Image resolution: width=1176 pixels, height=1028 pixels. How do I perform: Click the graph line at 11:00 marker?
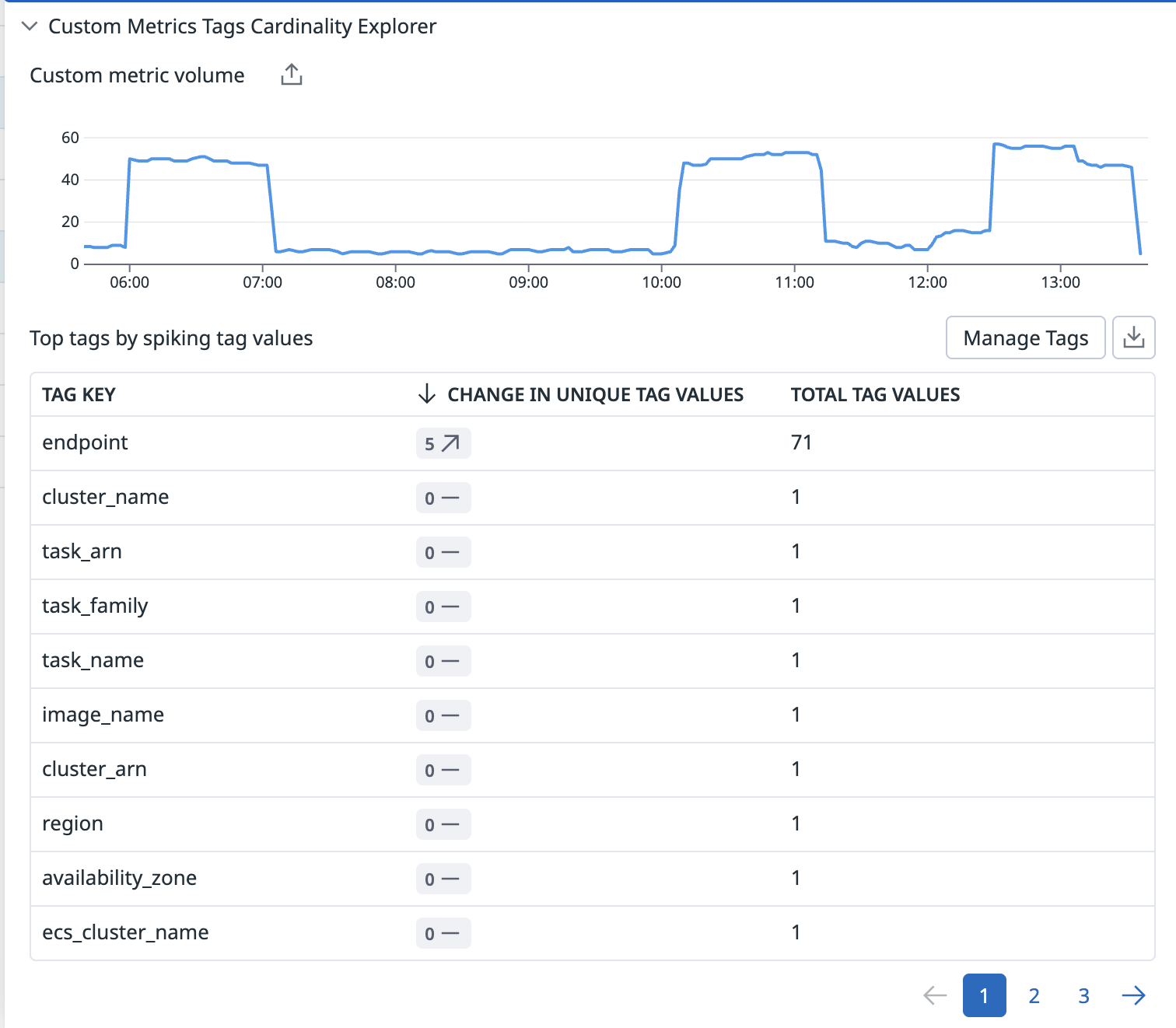(x=794, y=152)
